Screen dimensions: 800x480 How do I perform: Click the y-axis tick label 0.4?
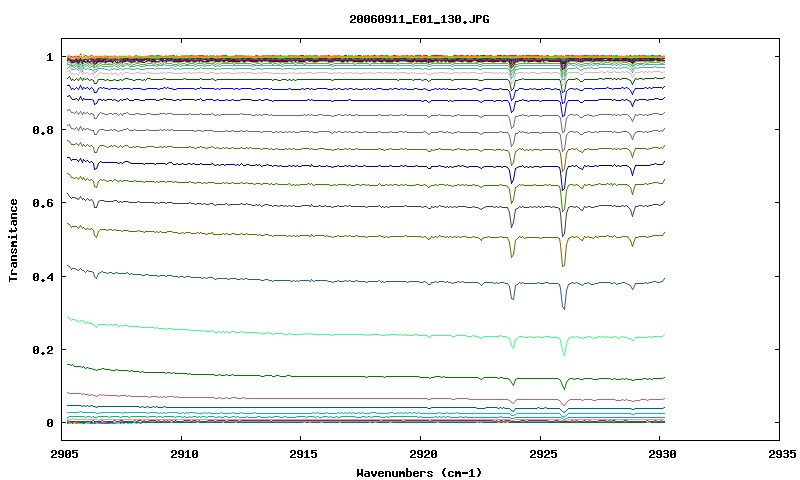[x=43, y=276]
